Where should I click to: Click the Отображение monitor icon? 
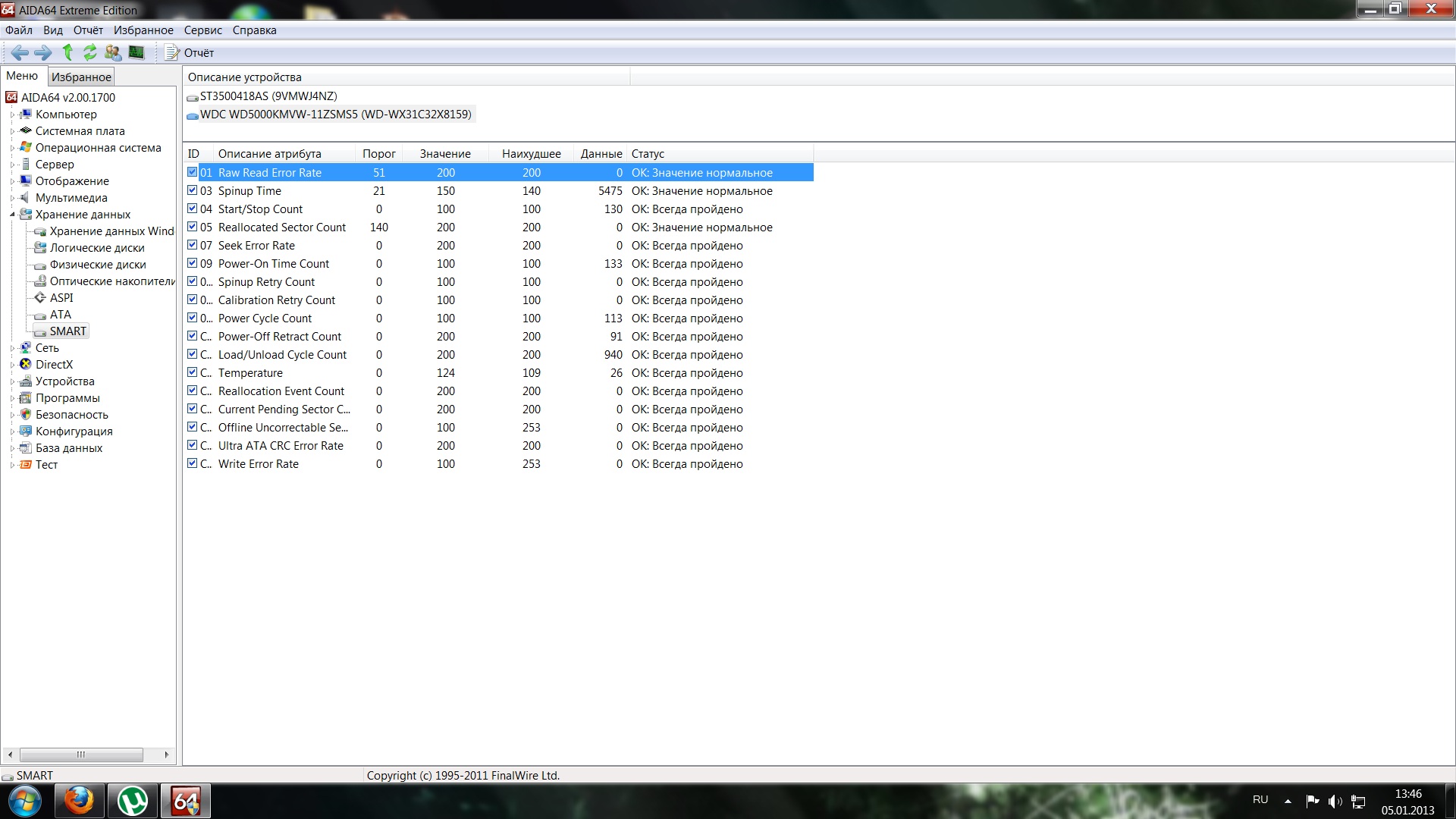[26, 180]
